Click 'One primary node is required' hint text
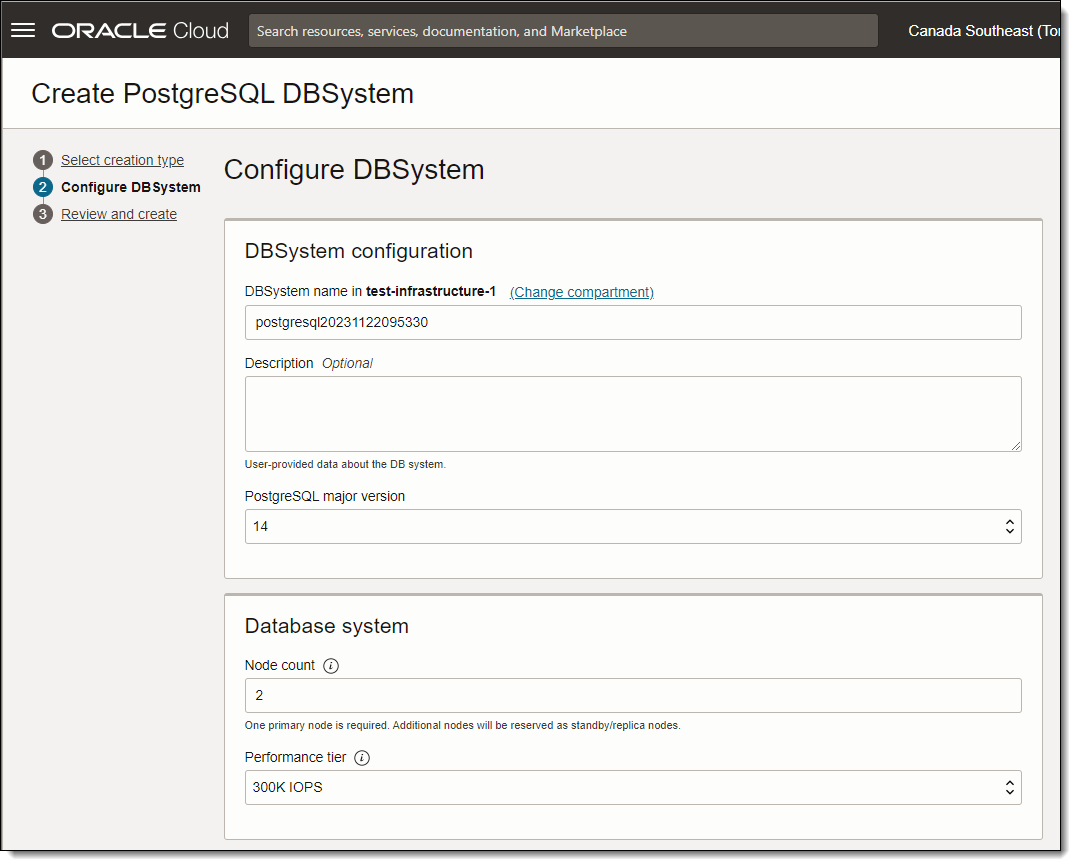This screenshot has height=866, width=1076. pyautogui.click(x=463, y=725)
